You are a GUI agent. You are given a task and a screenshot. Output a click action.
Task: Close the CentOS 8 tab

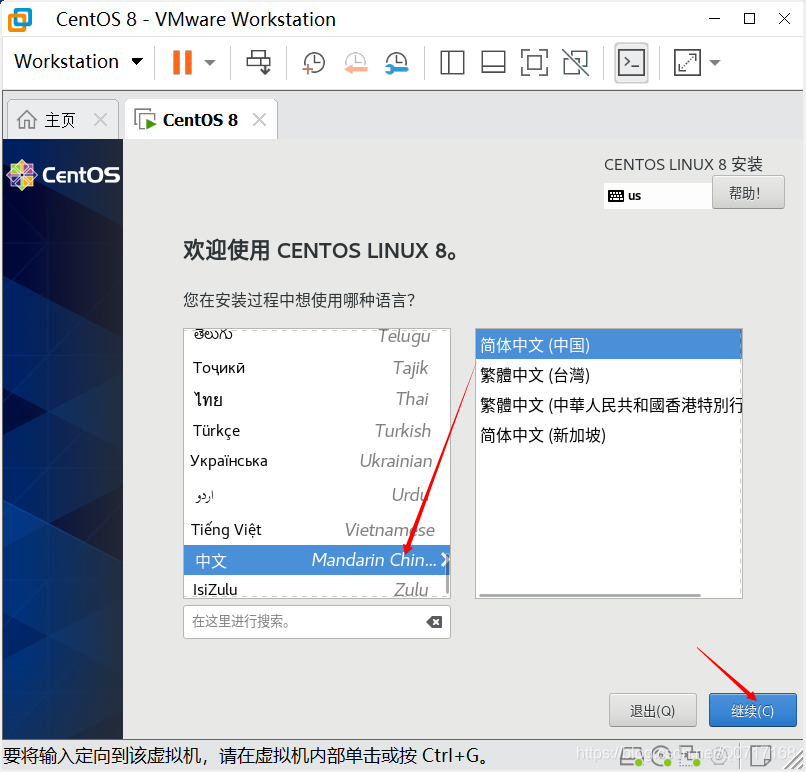tap(260, 120)
